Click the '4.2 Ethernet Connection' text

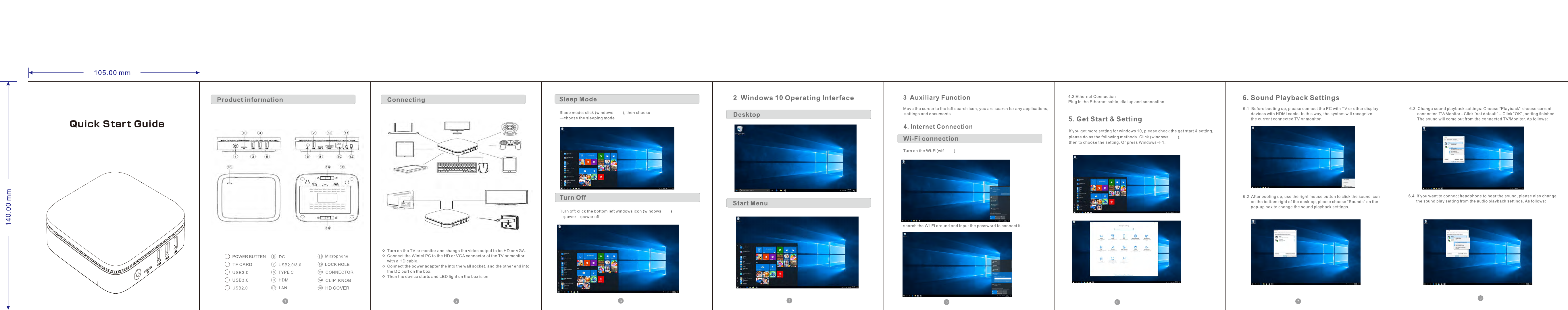[1092, 96]
